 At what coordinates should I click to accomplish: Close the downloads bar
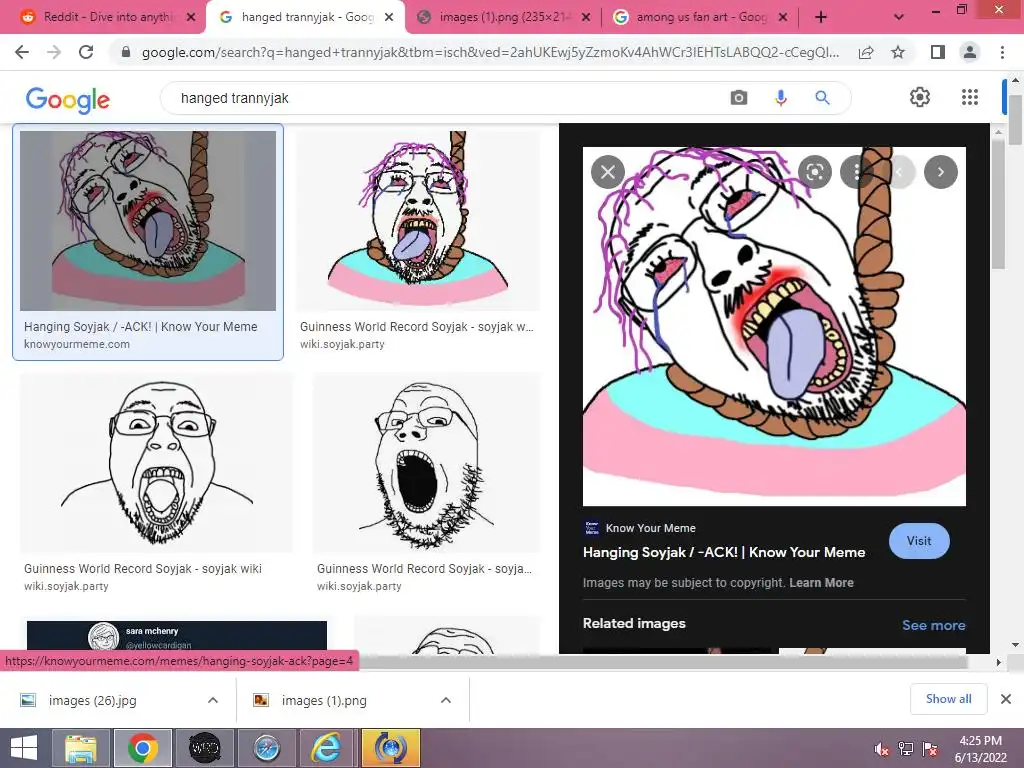(x=1006, y=699)
